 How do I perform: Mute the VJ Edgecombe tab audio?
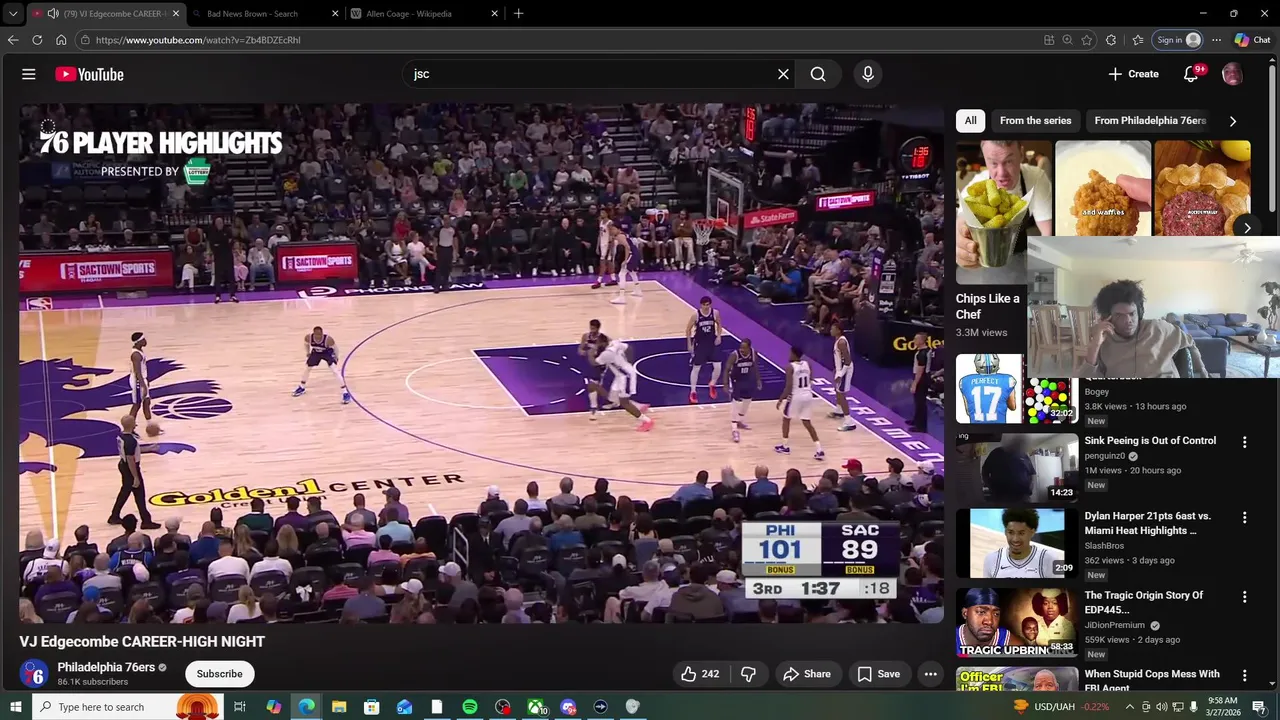[52, 14]
